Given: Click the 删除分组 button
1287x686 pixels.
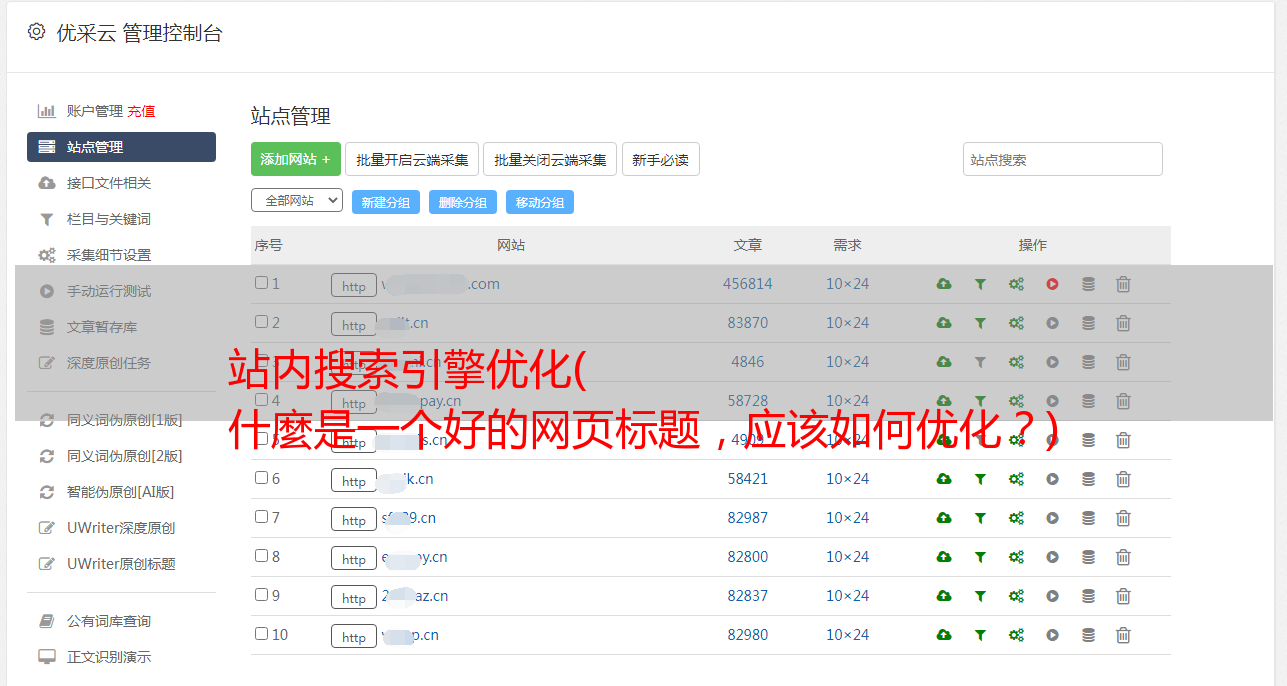Looking at the screenshot, I should pyautogui.click(x=463, y=202).
